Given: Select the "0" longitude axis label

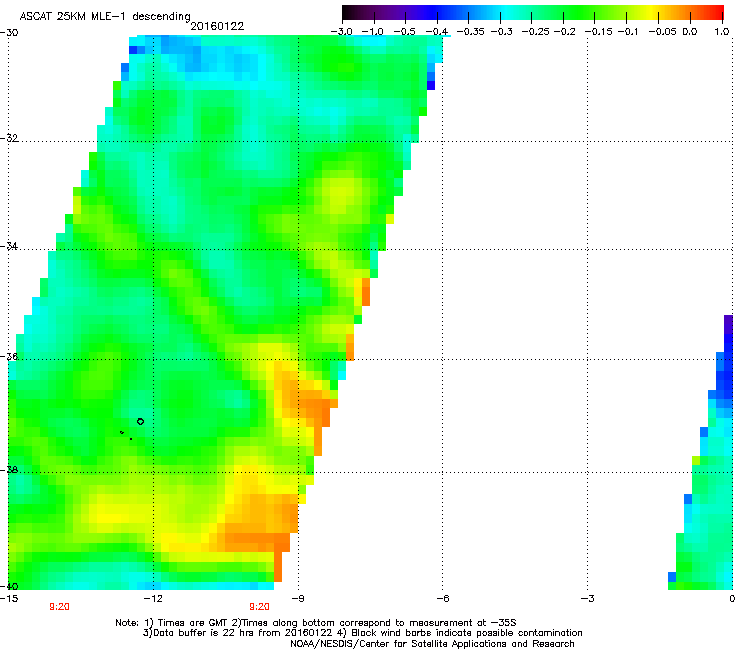Looking at the screenshot, I should point(732,599).
